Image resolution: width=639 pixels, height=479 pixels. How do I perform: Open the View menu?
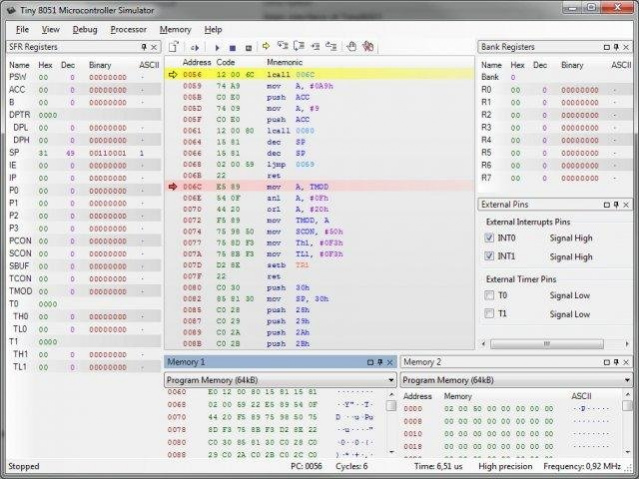coord(51,29)
